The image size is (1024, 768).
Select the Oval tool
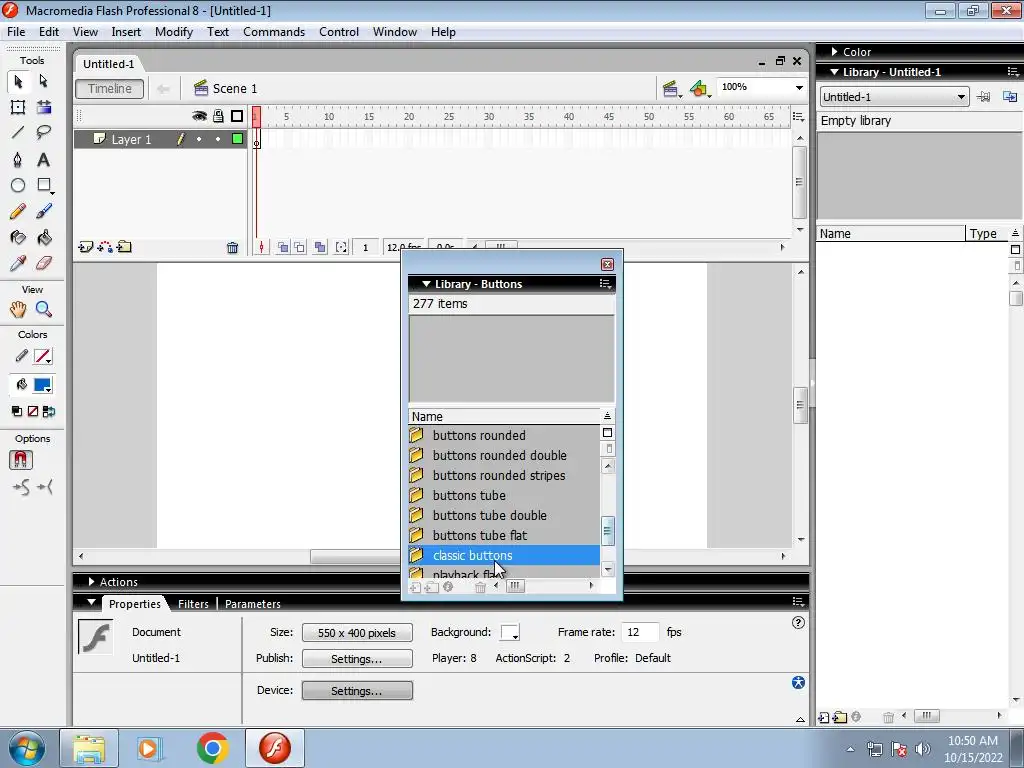coord(18,185)
